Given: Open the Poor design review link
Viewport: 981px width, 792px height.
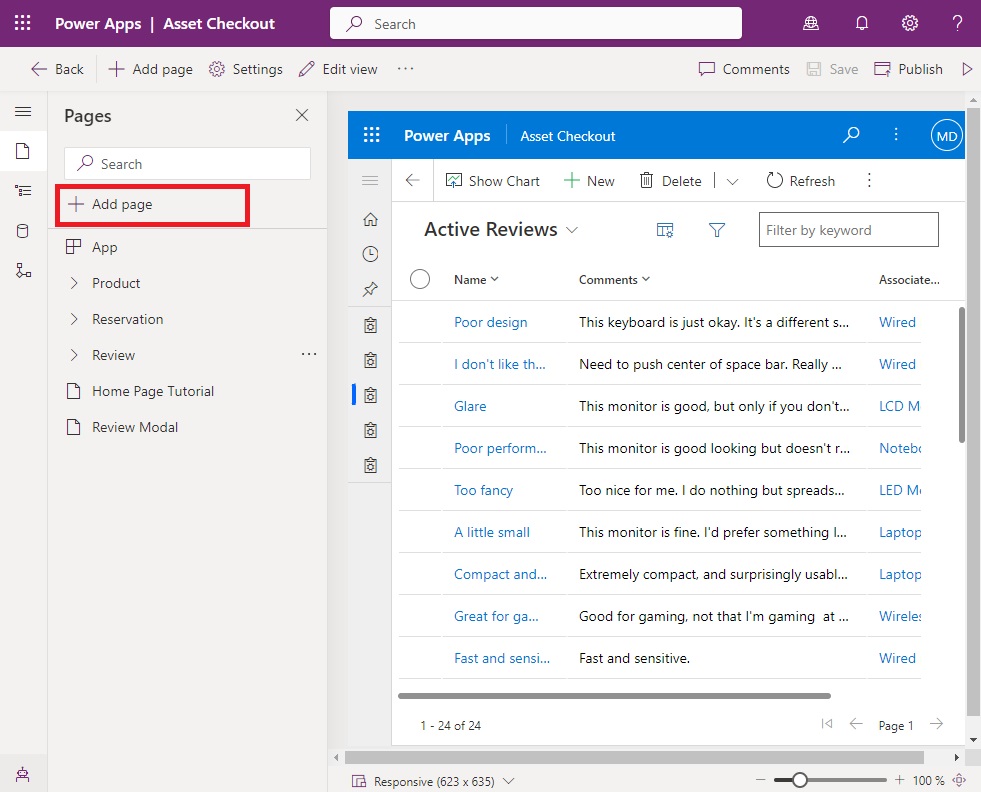Looking at the screenshot, I should (490, 322).
